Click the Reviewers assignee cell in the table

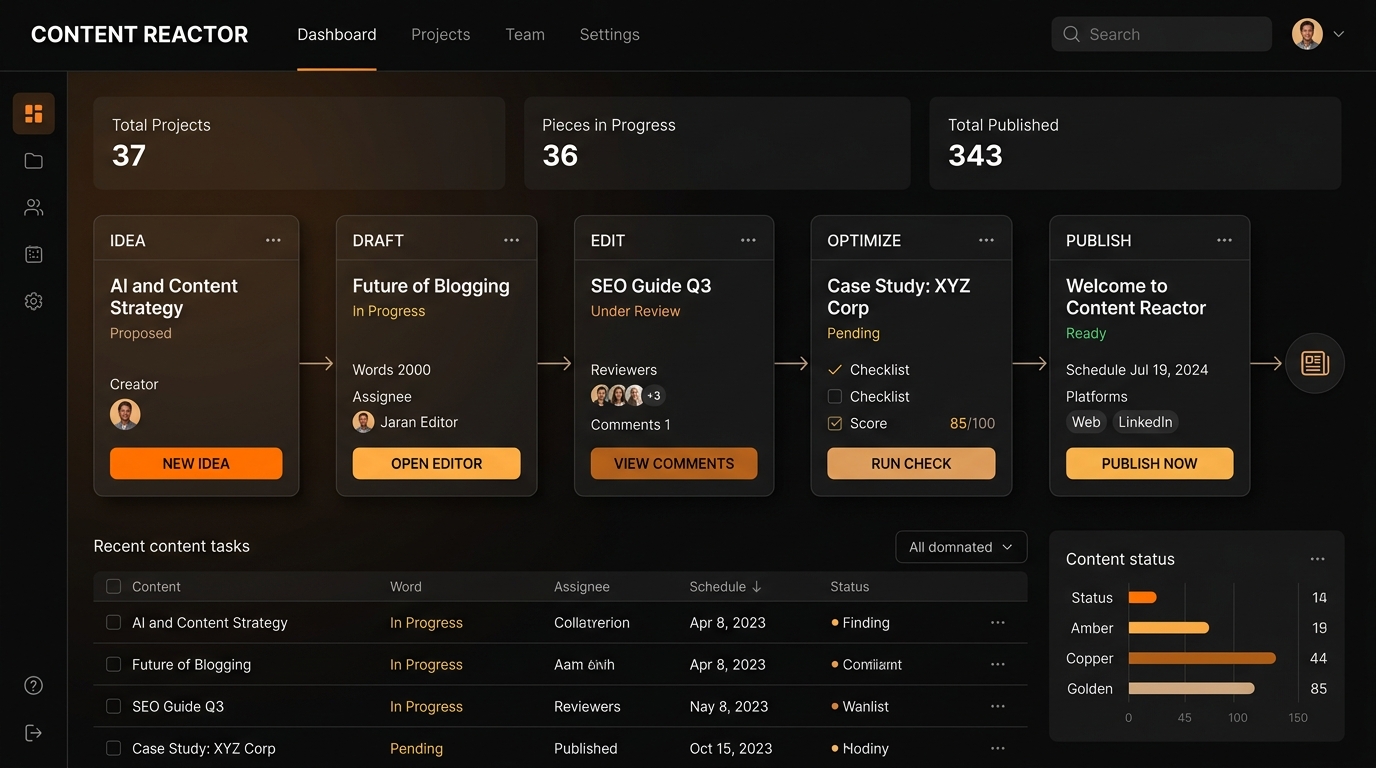tap(587, 706)
